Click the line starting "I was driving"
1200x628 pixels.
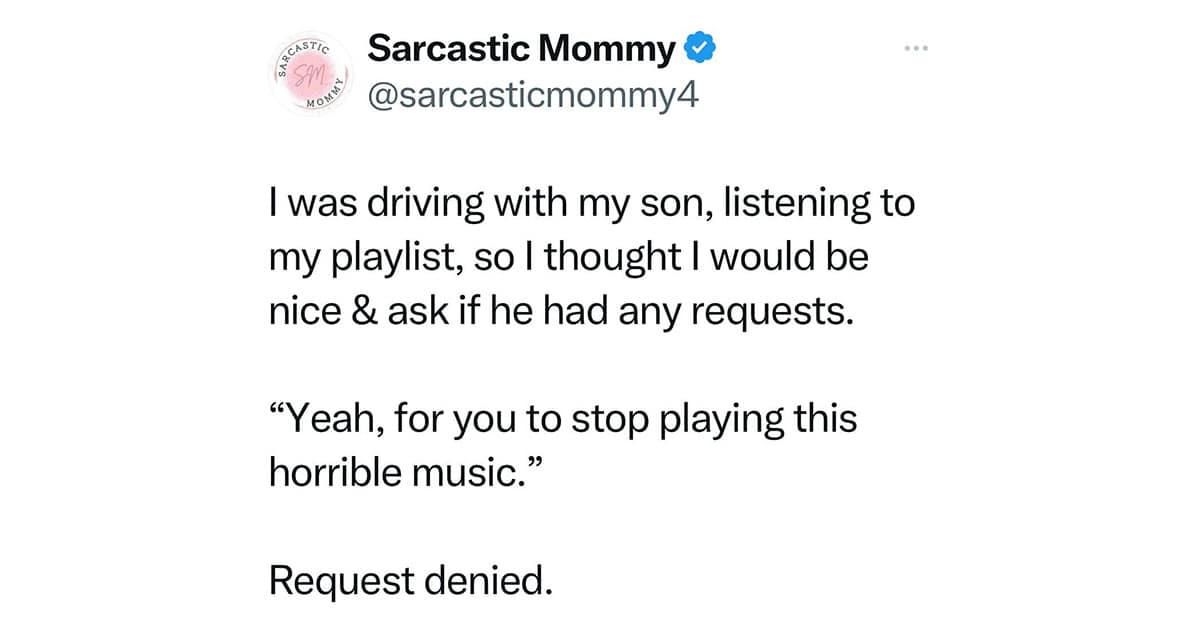pos(592,203)
